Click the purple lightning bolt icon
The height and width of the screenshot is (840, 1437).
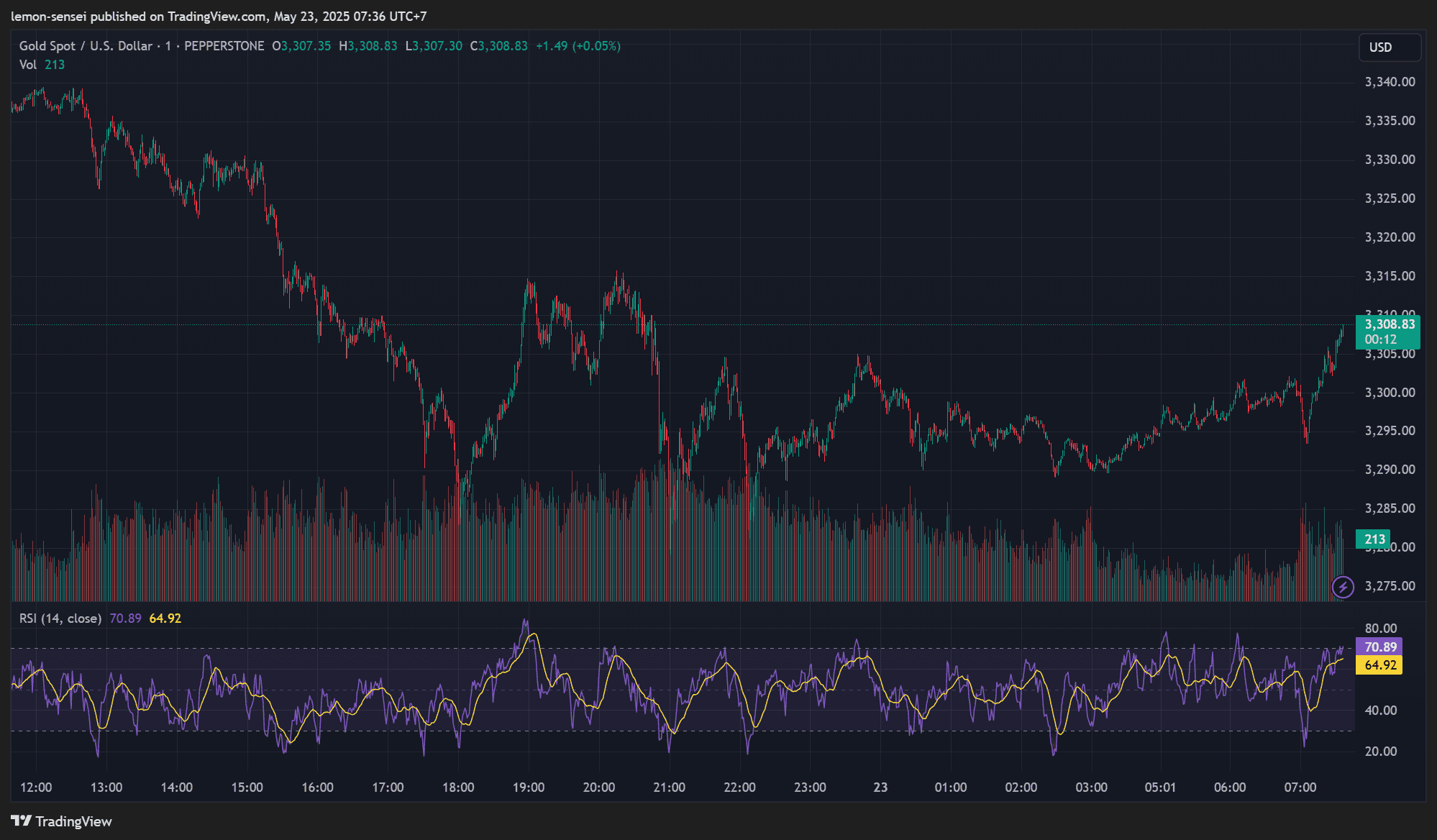coord(1343,587)
